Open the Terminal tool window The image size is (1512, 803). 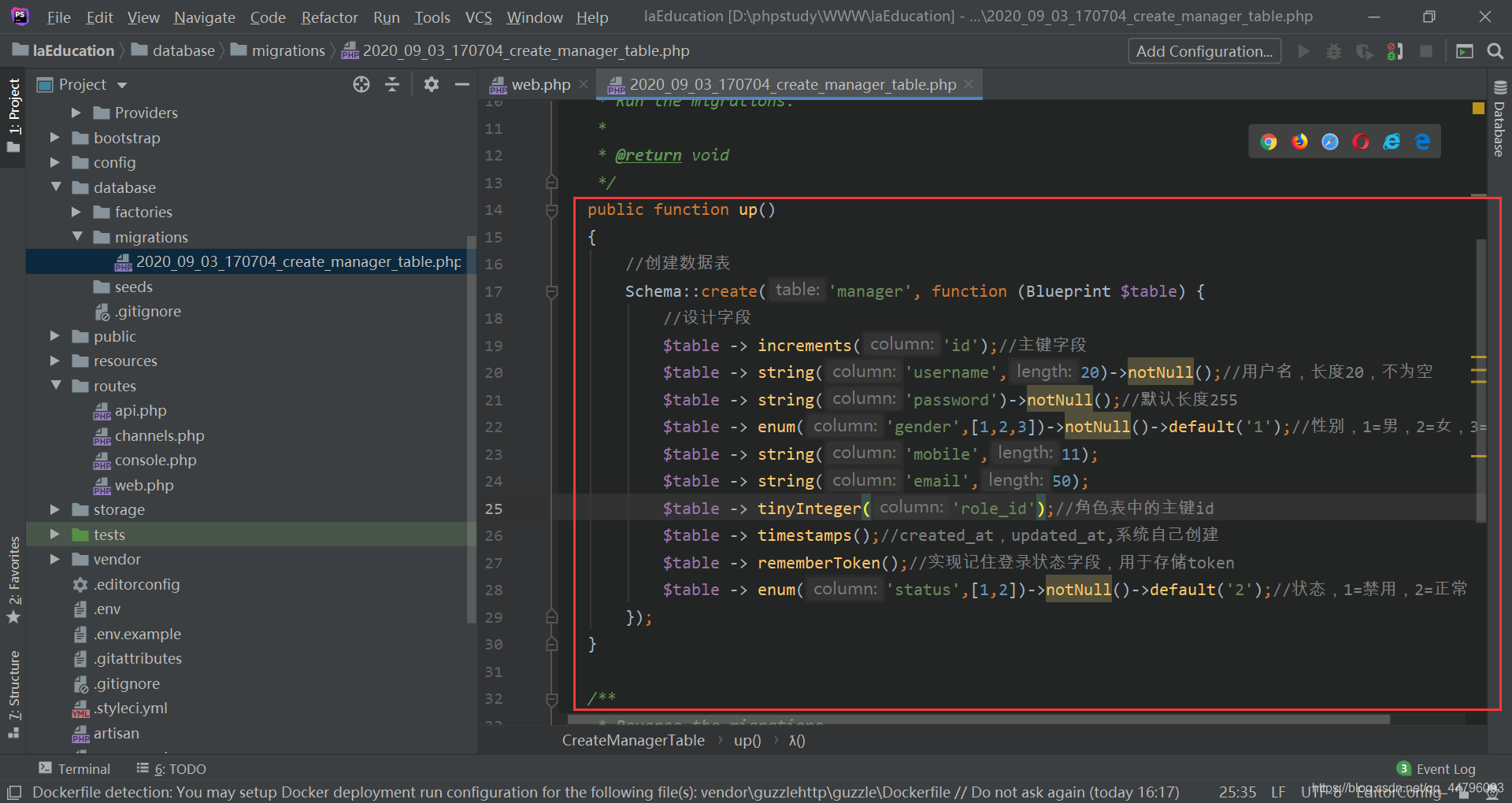point(75,768)
